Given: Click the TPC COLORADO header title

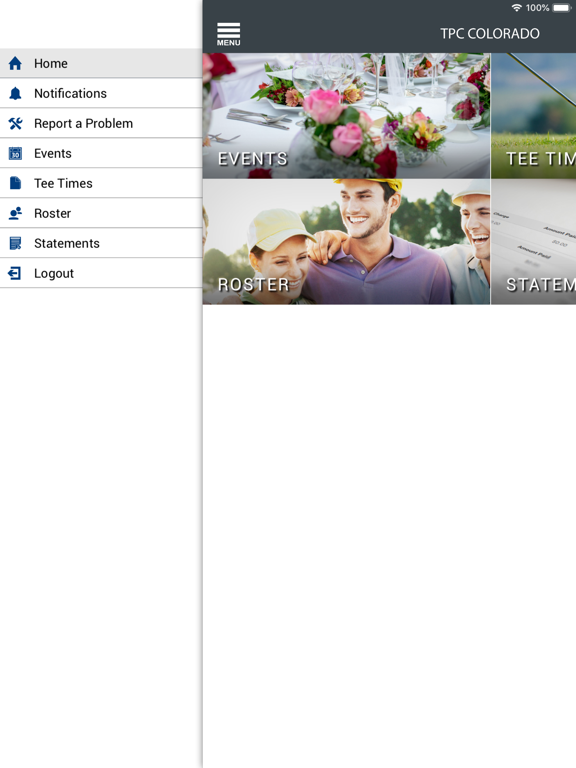Looking at the screenshot, I should [x=490, y=33].
